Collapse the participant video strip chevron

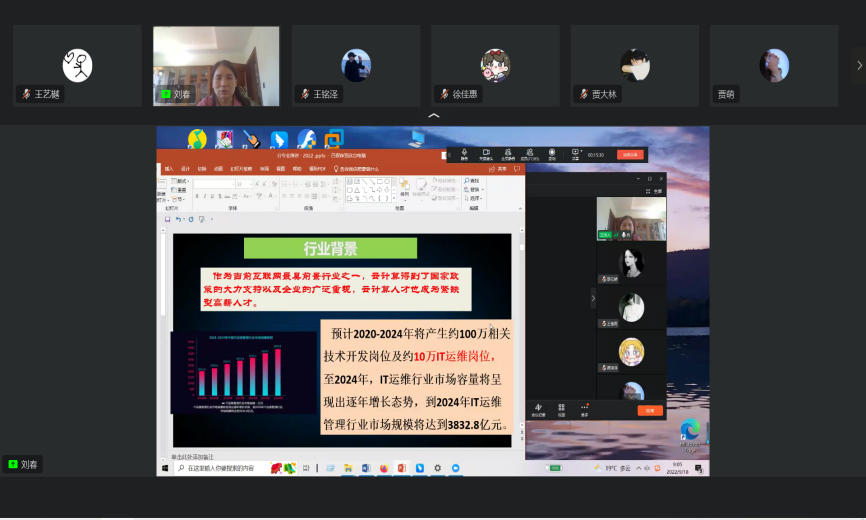pos(433,116)
